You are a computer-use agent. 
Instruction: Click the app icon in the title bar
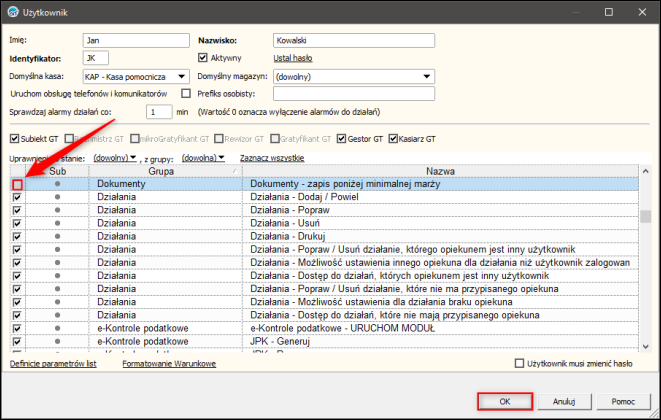pos(13,12)
